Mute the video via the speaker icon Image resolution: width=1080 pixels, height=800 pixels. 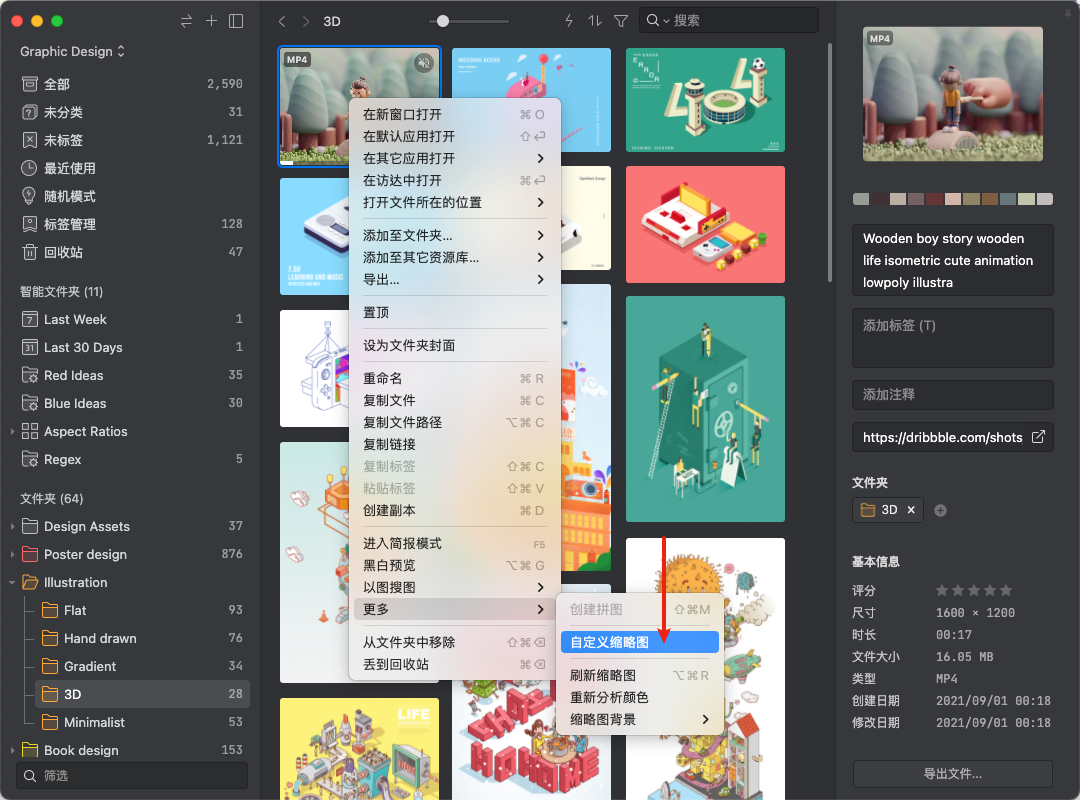click(x=424, y=62)
